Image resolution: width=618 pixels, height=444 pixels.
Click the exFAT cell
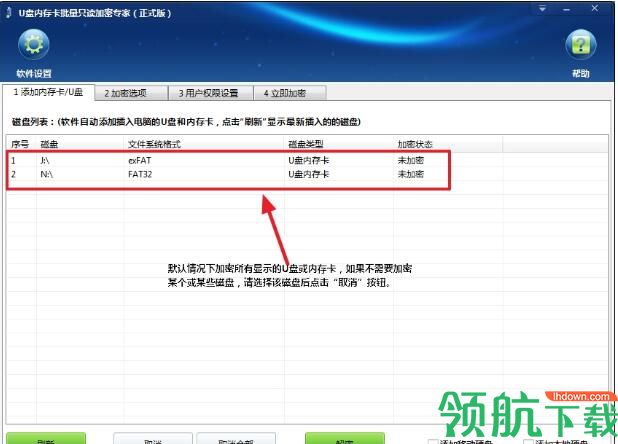point(140,160)
